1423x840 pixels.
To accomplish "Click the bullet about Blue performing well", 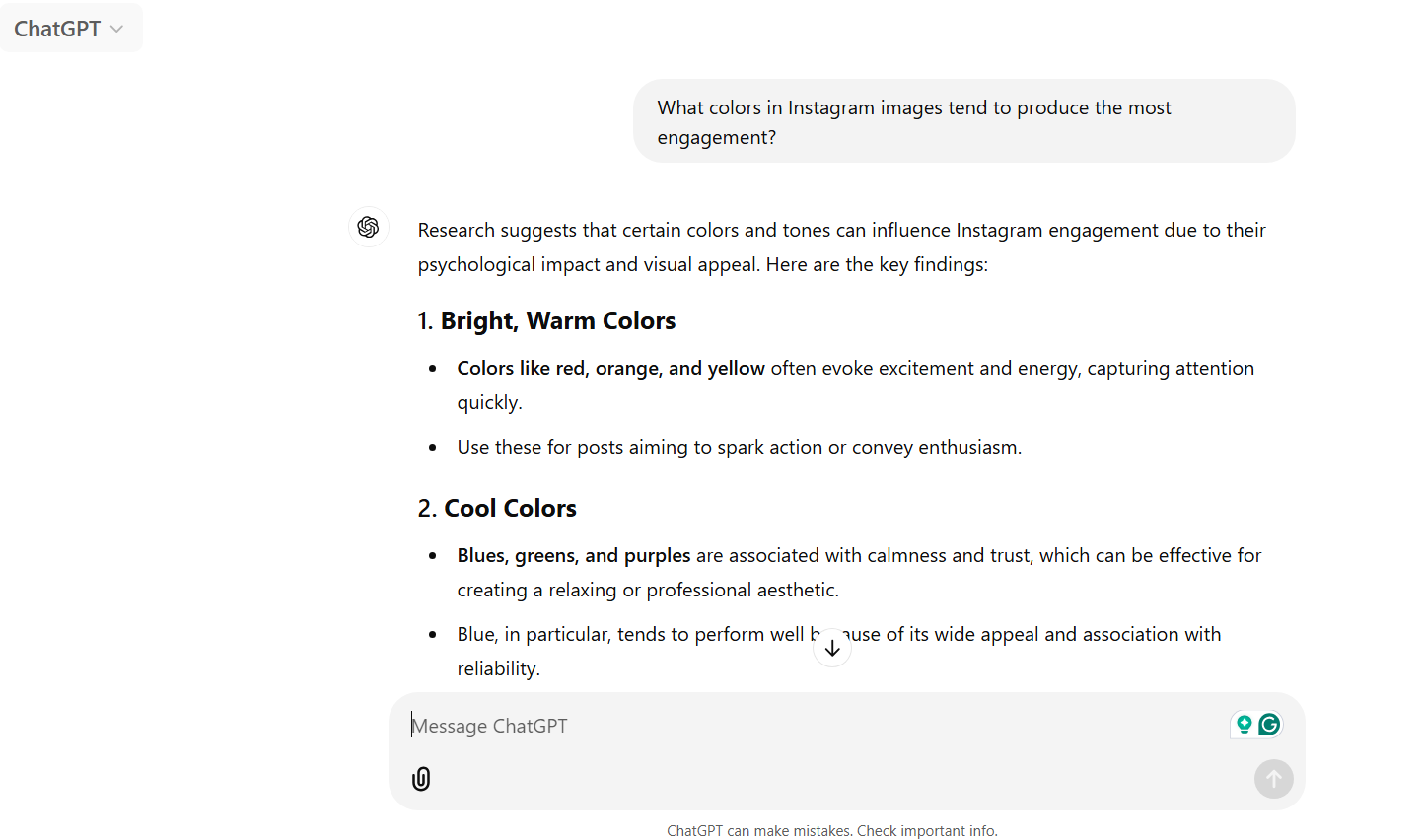I will pos(839,652).
